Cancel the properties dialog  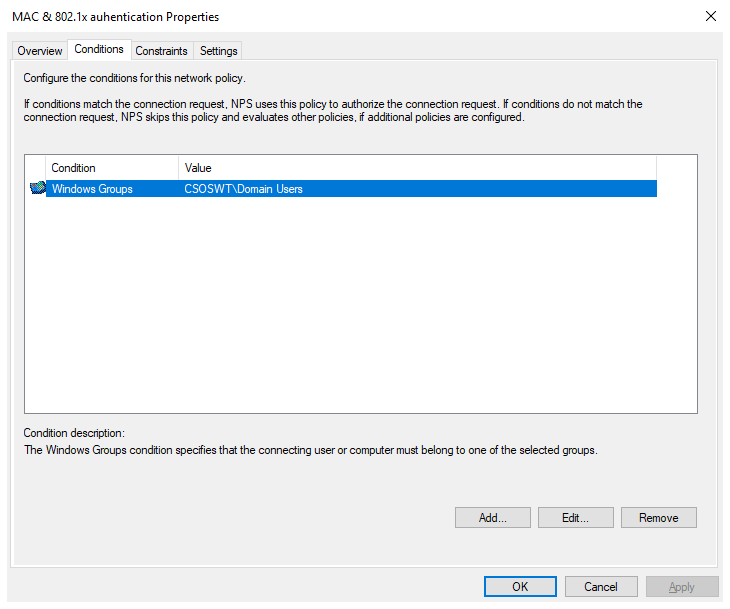601,587
